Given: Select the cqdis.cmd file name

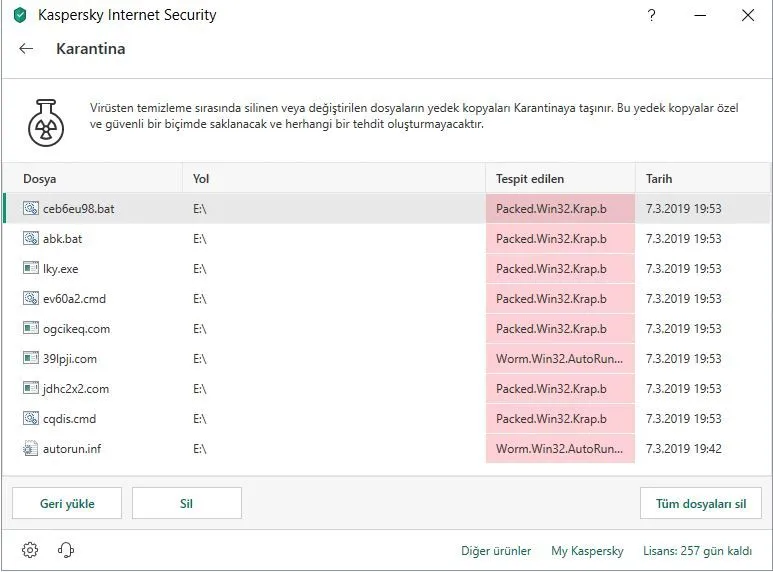Looking at the screenshot, I should point(69,419).
